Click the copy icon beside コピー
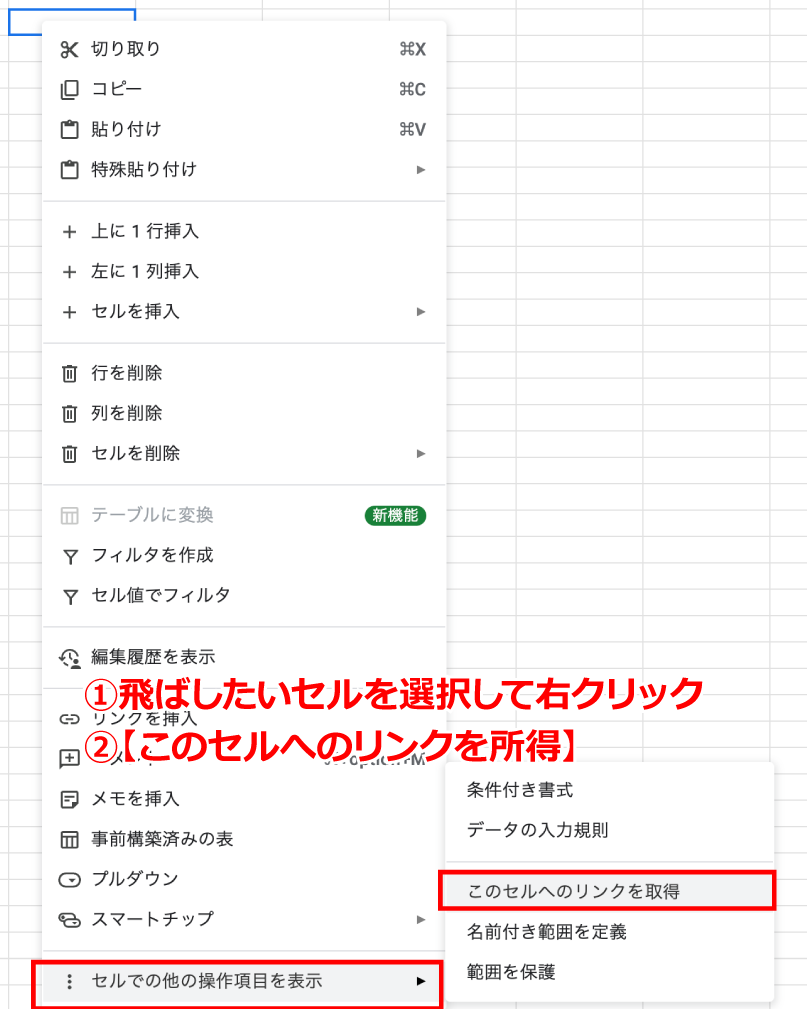This screenshot has height=1009, width=810. 69,90
